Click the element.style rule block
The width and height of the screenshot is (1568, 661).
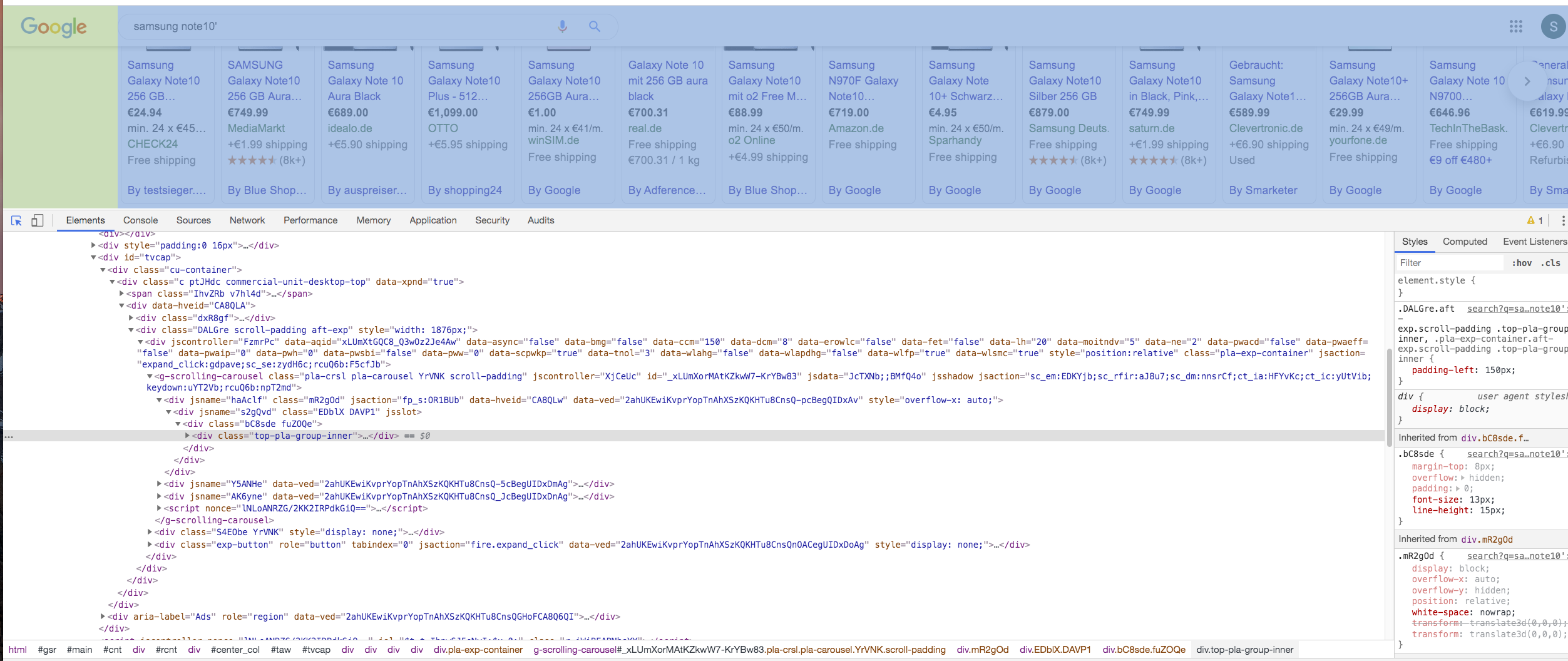pyautogui.click(x=1480, y=287)
